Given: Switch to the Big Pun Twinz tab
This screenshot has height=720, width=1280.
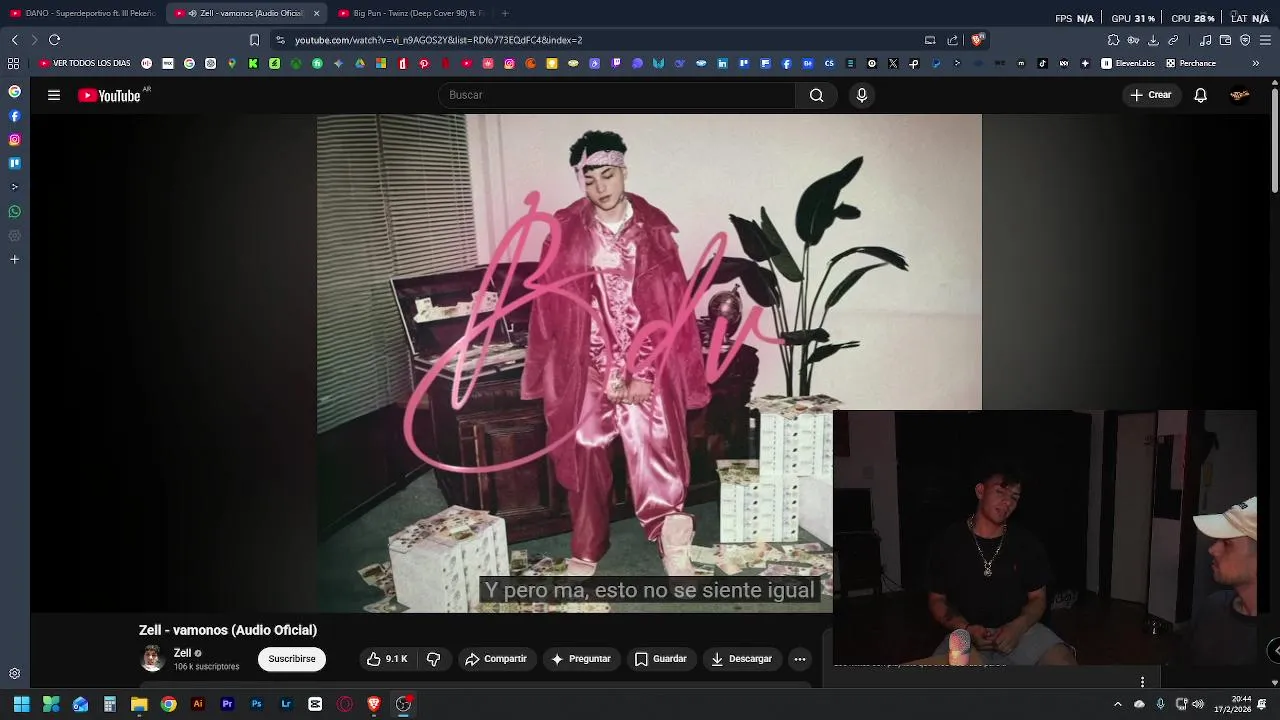Looking at the screenshot, I should 410,13.
